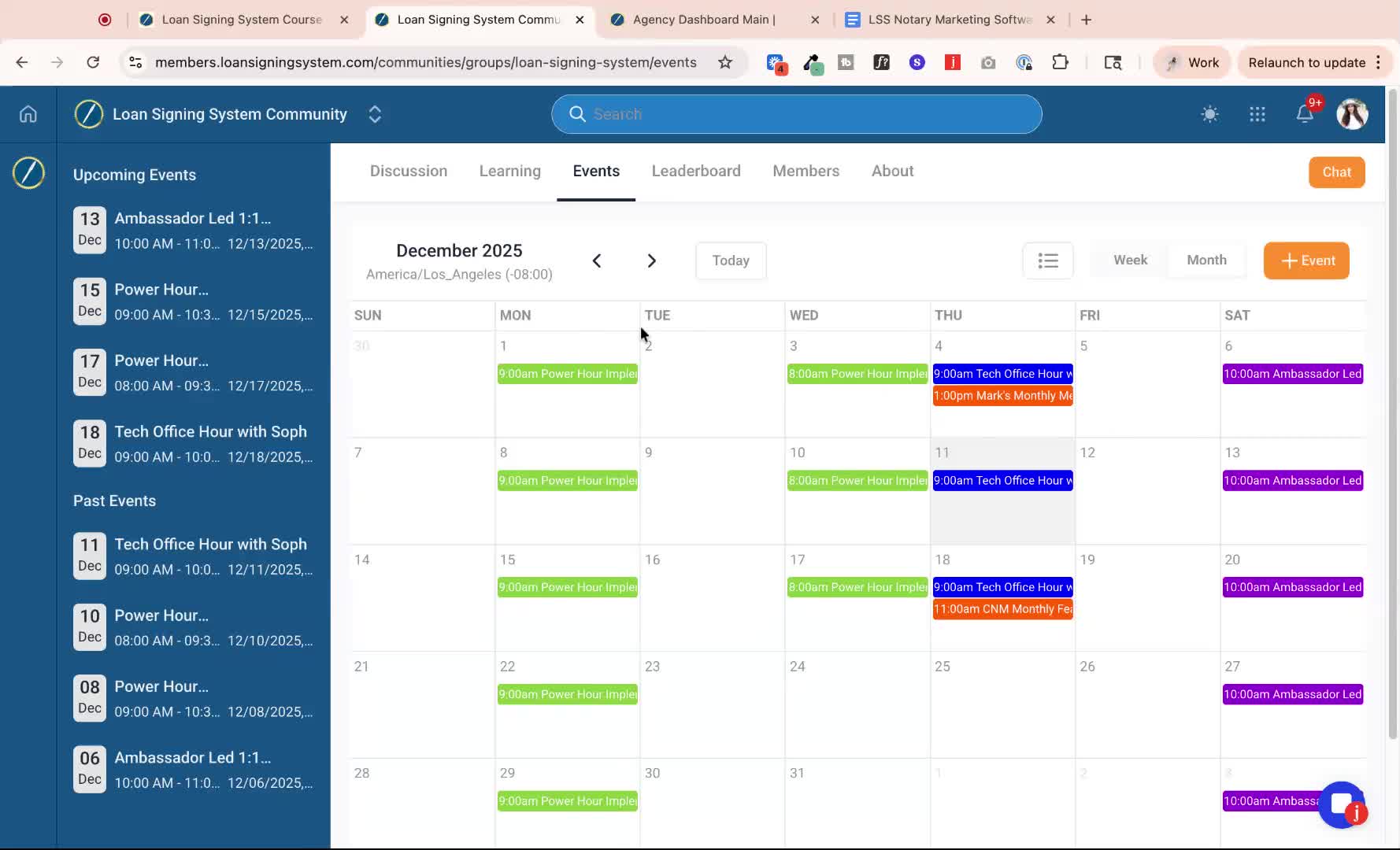The width and height of the screenshot is (1400, 850).
Task: Open 11:00am CNM Monthly event
Action: coord(1002,609)
